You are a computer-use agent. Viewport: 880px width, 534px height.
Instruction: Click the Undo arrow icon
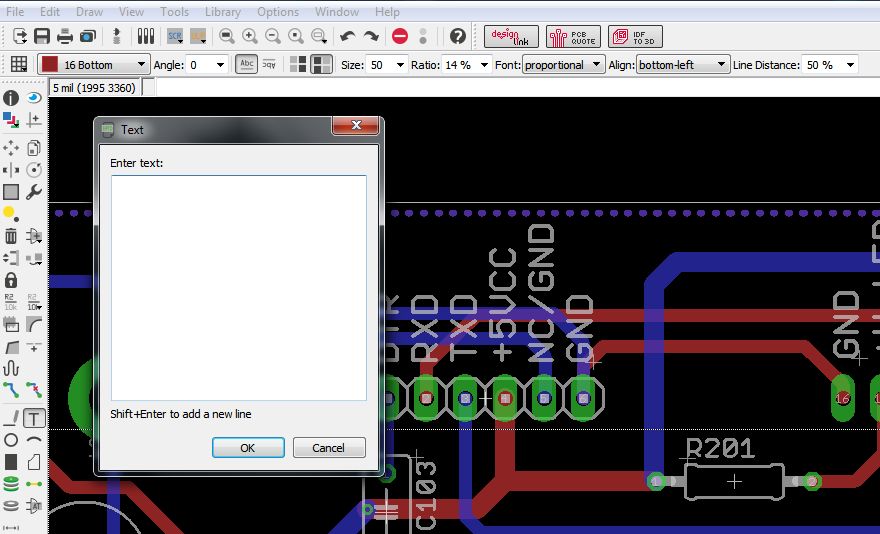coord(347,36)
